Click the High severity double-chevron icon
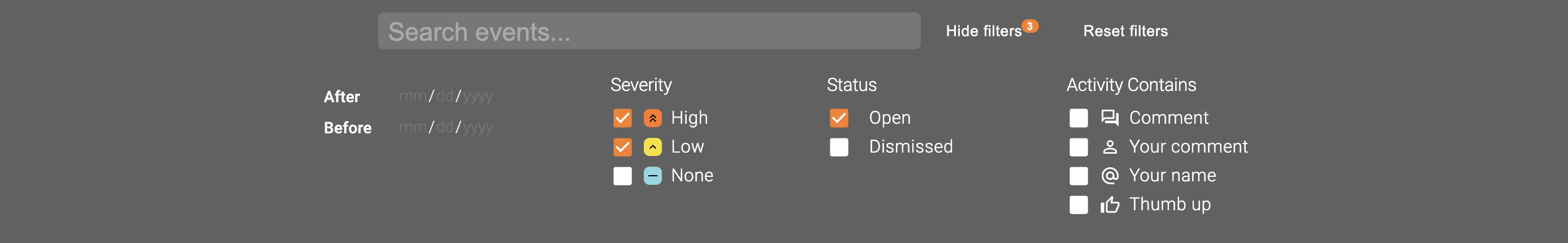 coord(652,118)
